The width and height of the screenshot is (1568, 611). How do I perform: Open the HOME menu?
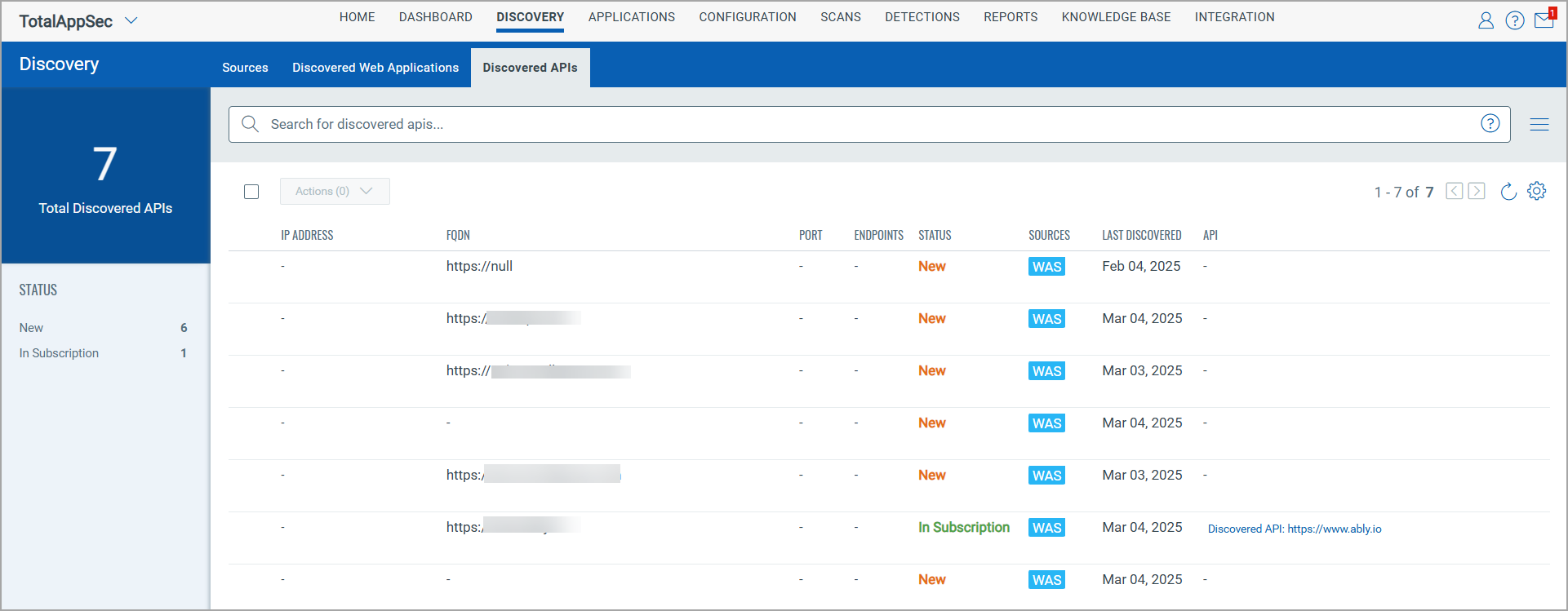click(x=358, y=17)
